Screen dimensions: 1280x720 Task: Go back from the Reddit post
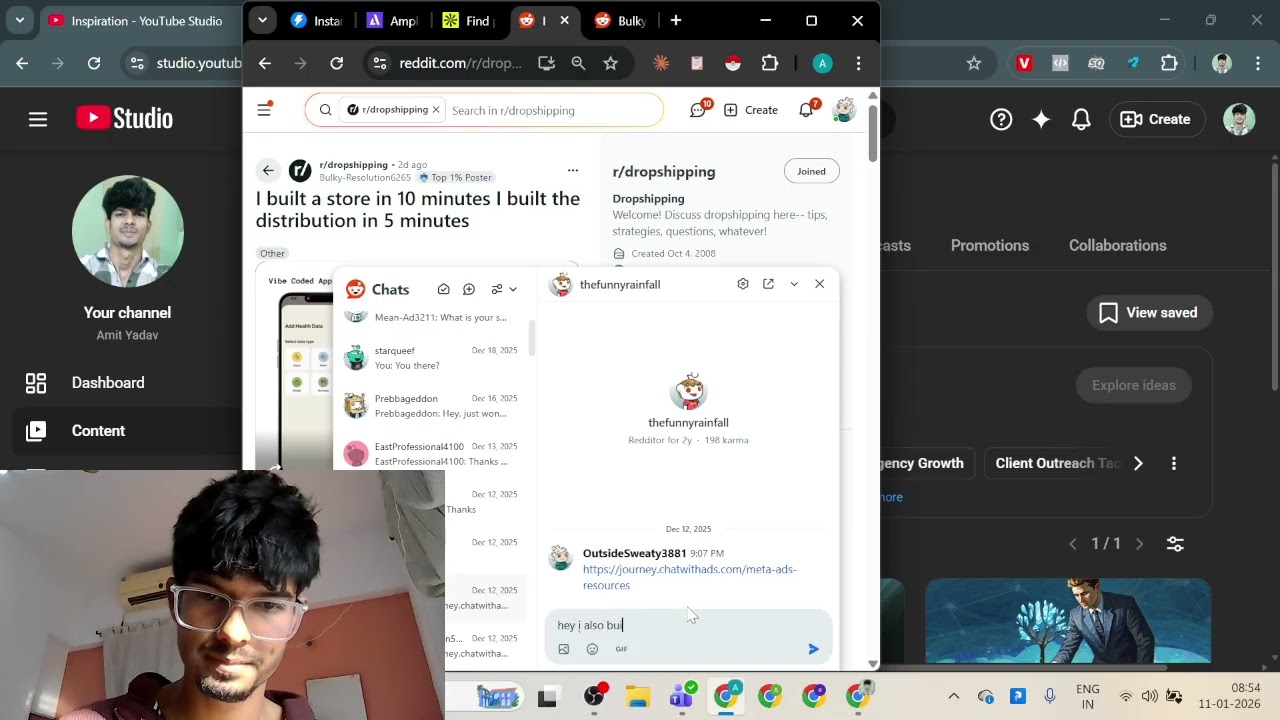(268, 170)
